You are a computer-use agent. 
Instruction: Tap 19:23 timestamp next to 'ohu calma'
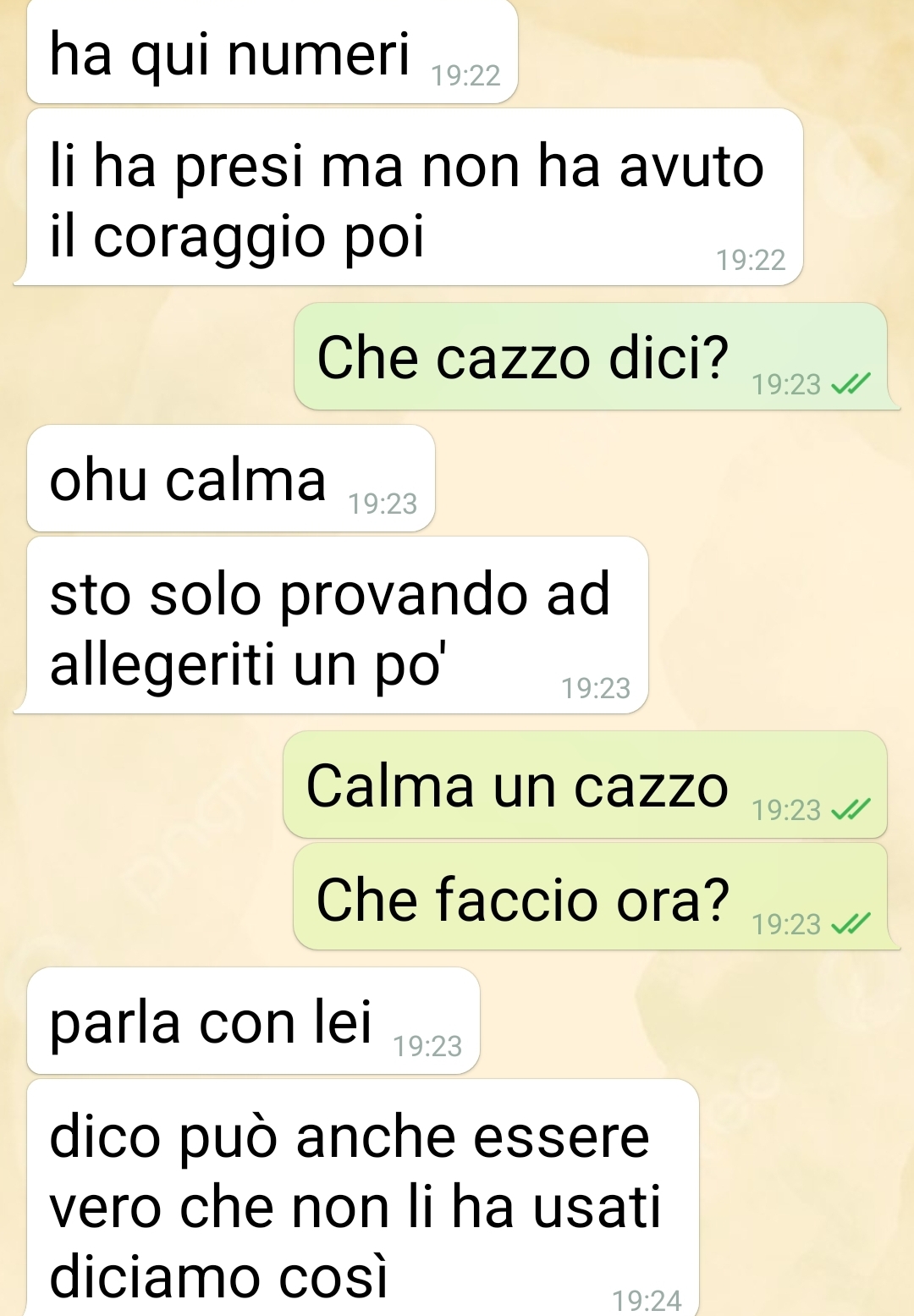tap(383, 504)
